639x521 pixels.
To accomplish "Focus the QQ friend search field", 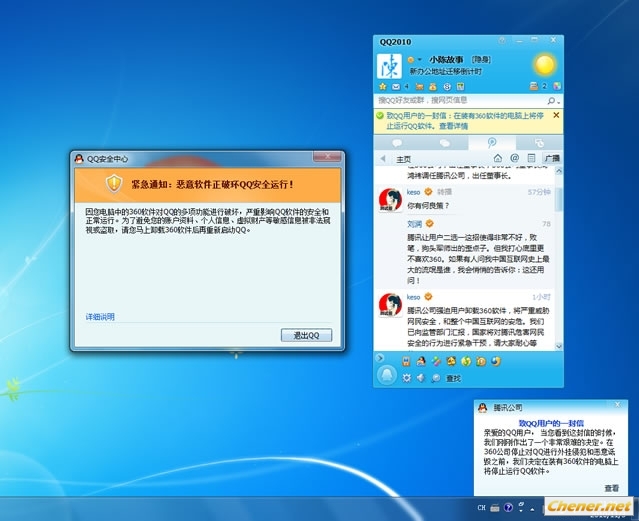I will [x=460, y=100].
